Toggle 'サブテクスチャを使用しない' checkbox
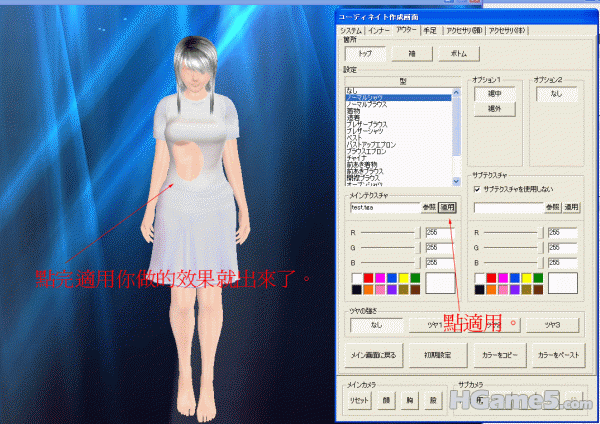The width and height of the screenshot is (600, 424). click(476, 187)
